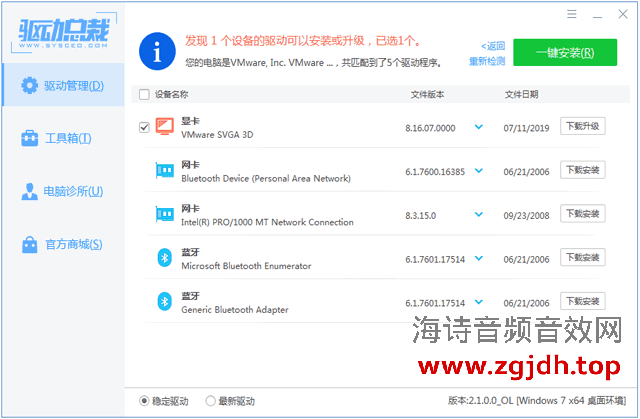Screen dimensions: 640x419
Task: Click 下载安装 for Microsoft Bluetooth Enumerator
Action: (582, 257)
